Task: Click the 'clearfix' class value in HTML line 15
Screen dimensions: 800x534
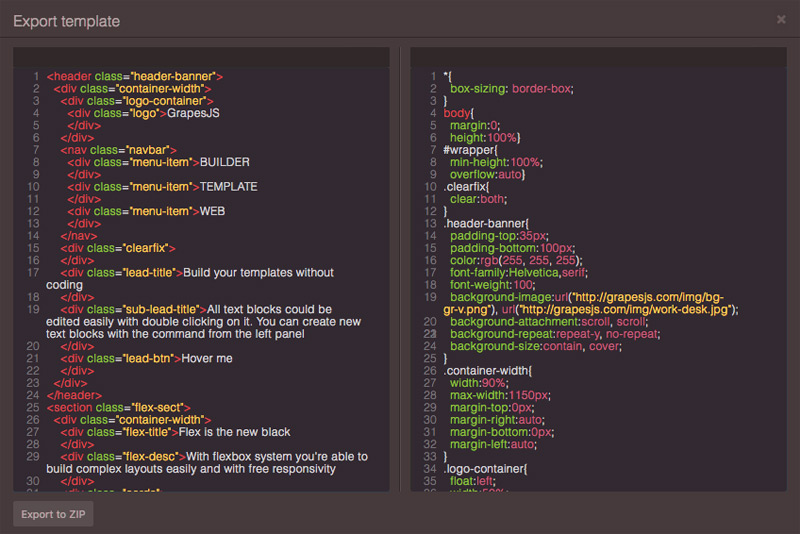Action: [x=146, y=248]
